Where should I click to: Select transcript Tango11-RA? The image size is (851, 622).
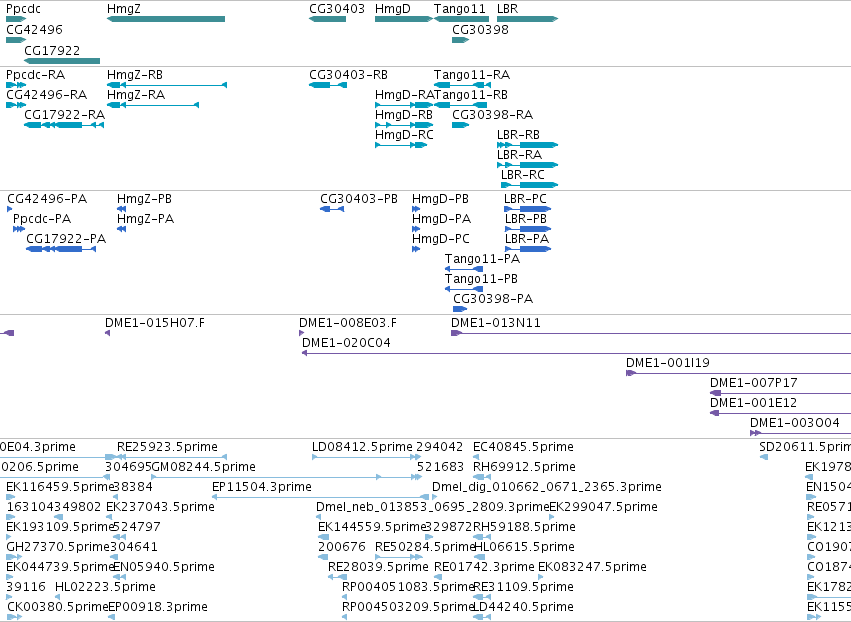click(472, 75)
